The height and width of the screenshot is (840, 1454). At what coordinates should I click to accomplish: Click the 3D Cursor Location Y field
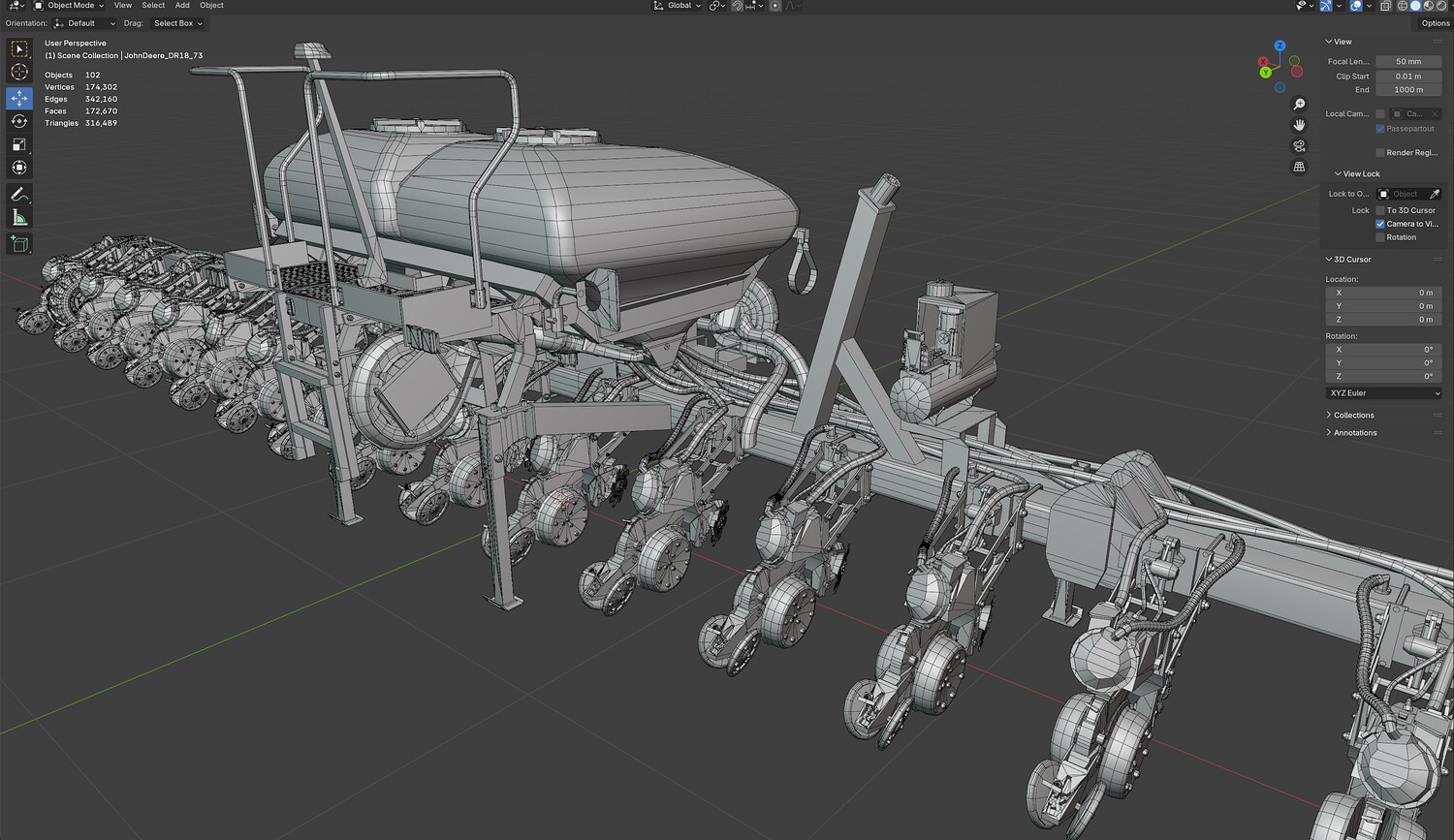tap(1383, 306)
